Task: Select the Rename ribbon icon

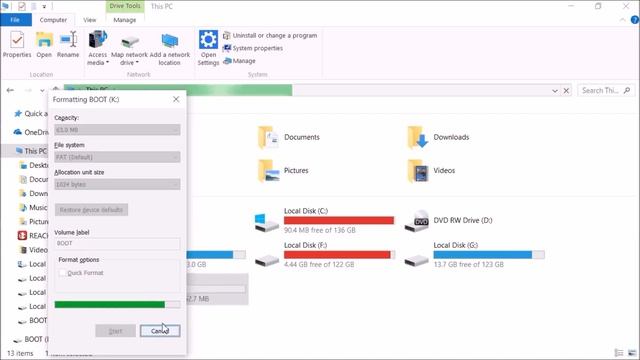Action: tap(68, 45)
